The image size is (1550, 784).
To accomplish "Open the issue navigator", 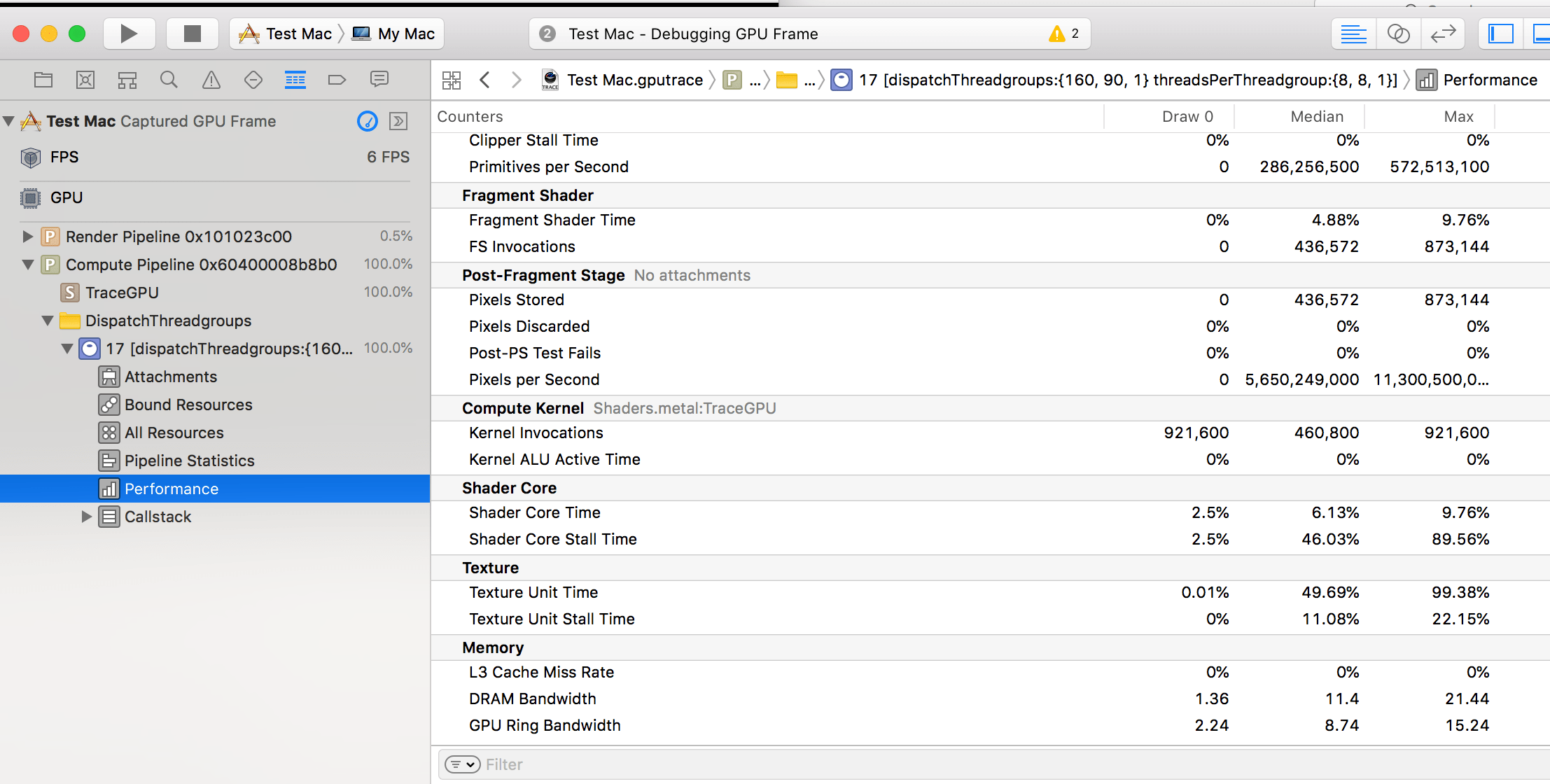I will 211,80.
